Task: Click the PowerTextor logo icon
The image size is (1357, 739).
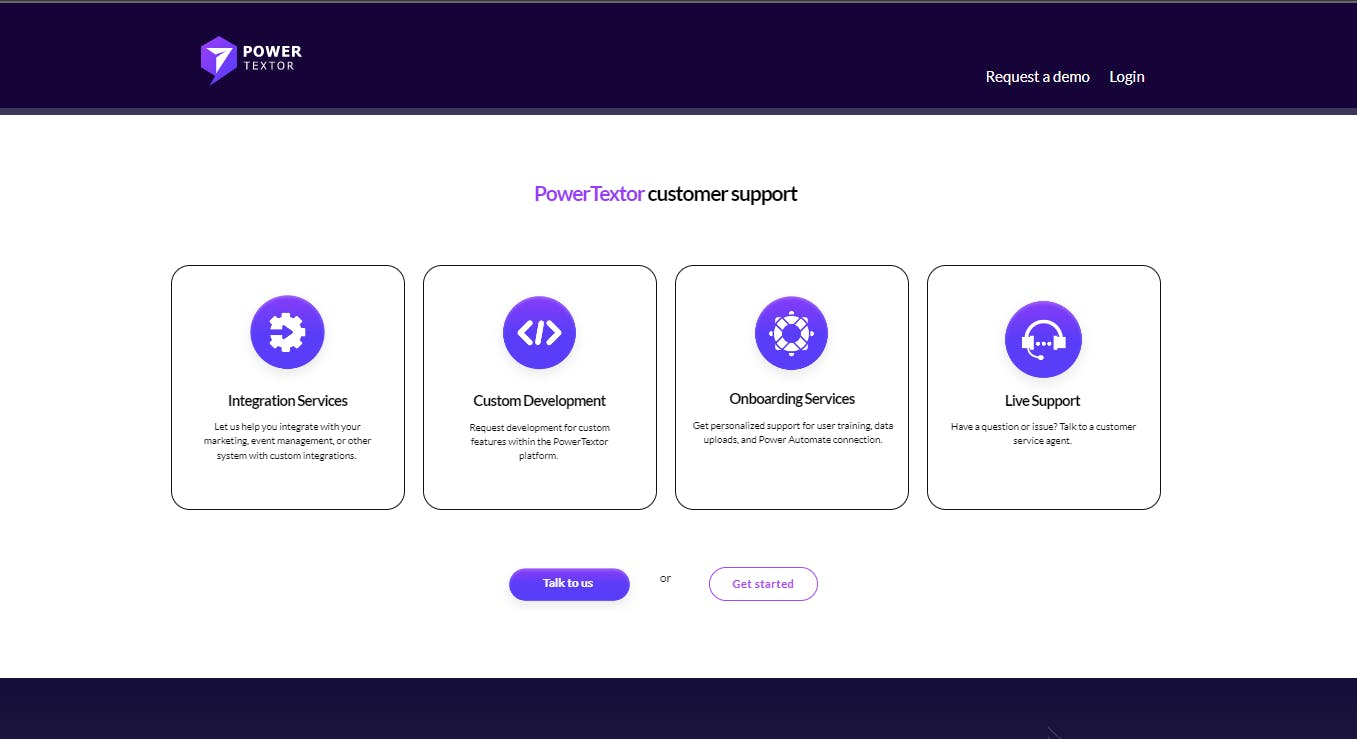Action: 219,60
